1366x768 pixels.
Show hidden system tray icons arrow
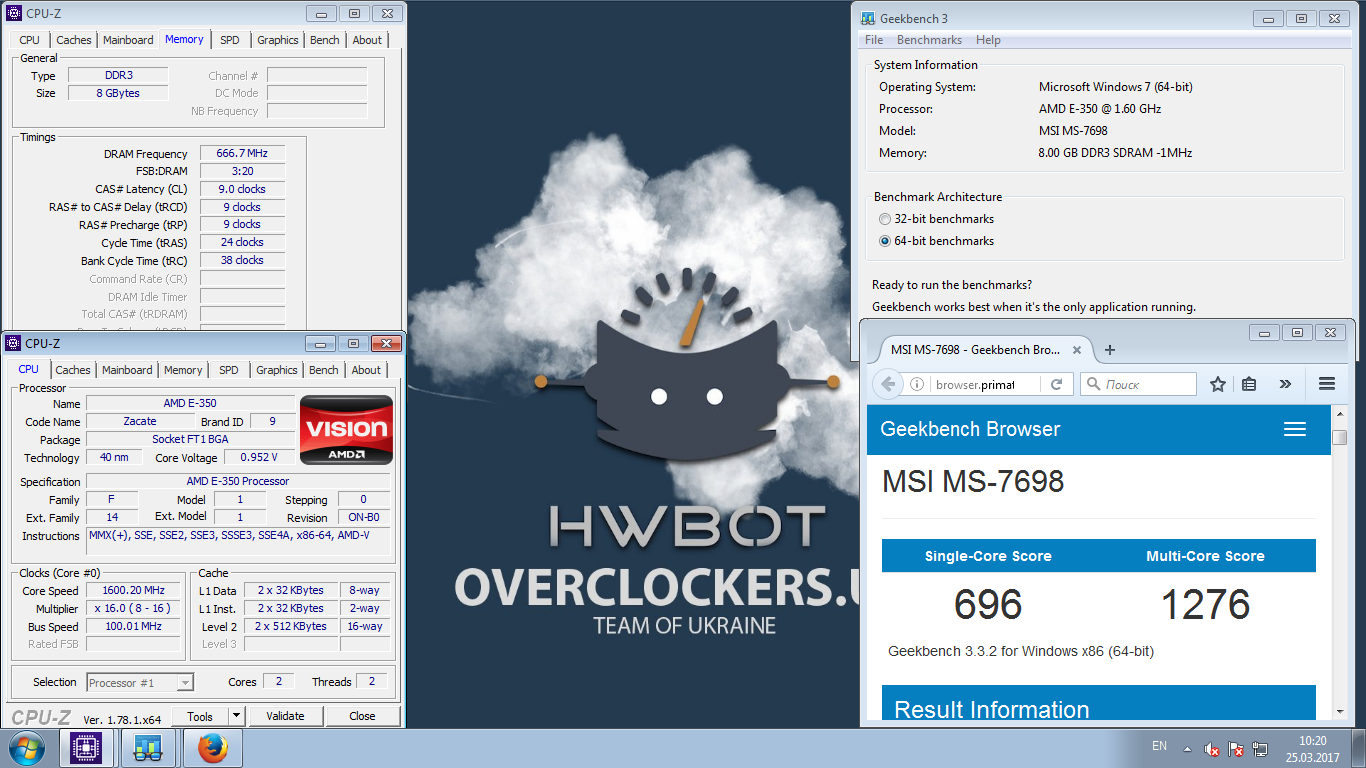pos(1187,748)
